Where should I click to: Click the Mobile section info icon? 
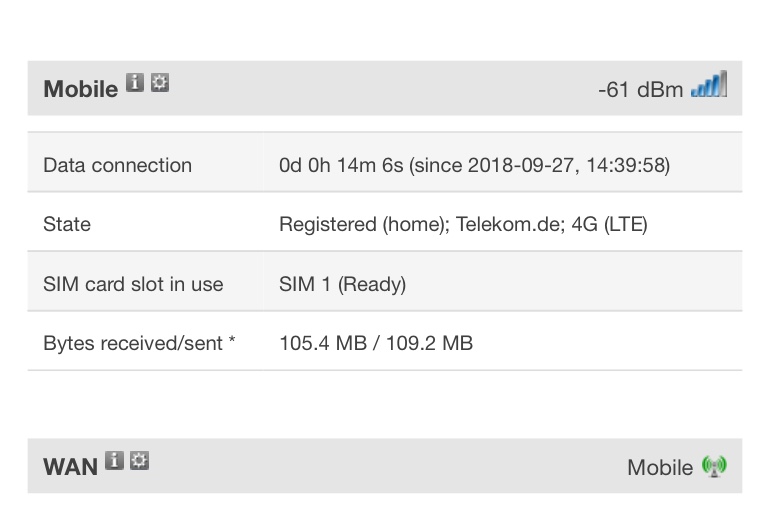135,84
